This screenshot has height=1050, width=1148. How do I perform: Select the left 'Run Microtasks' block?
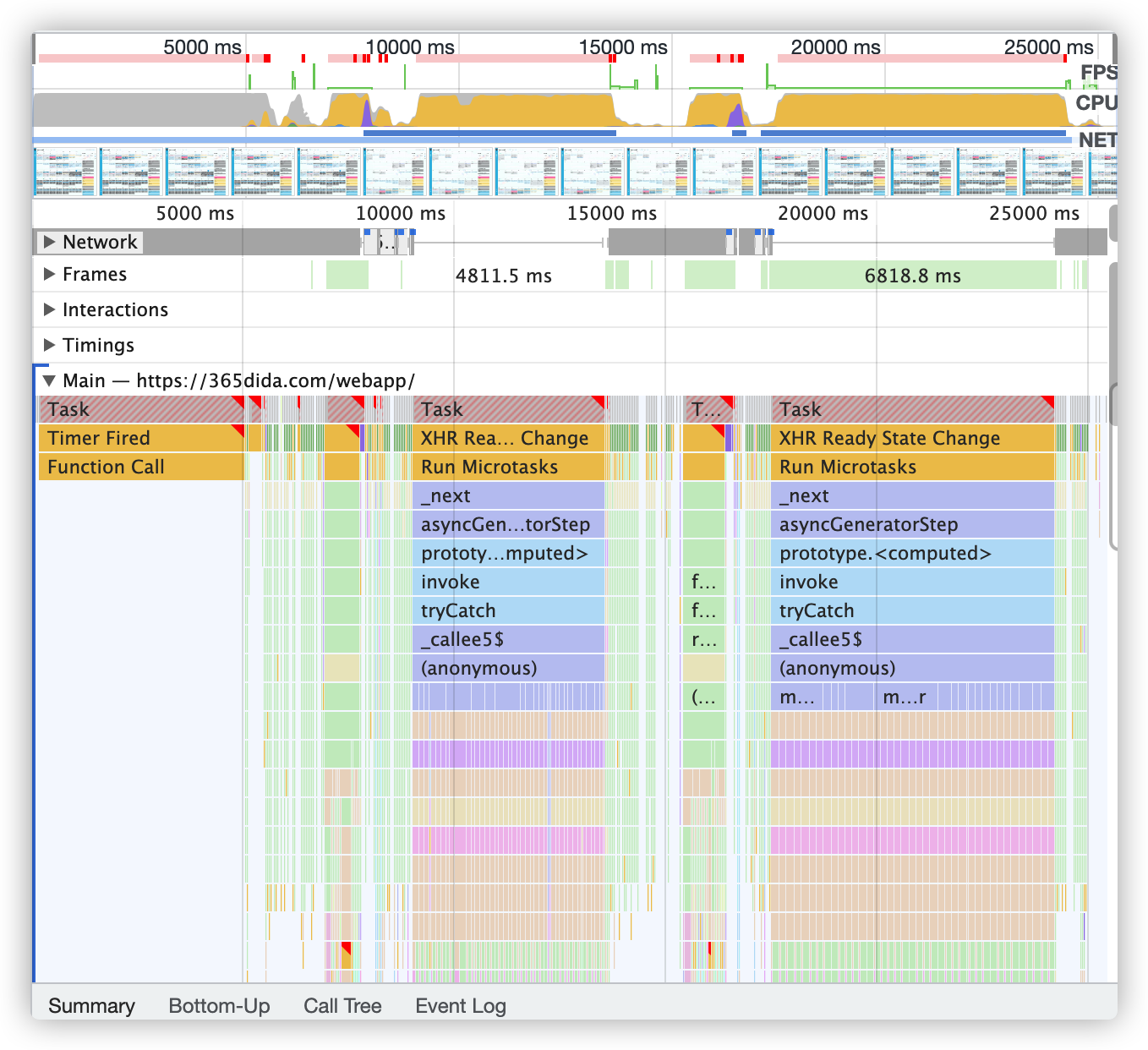[510, 467]
